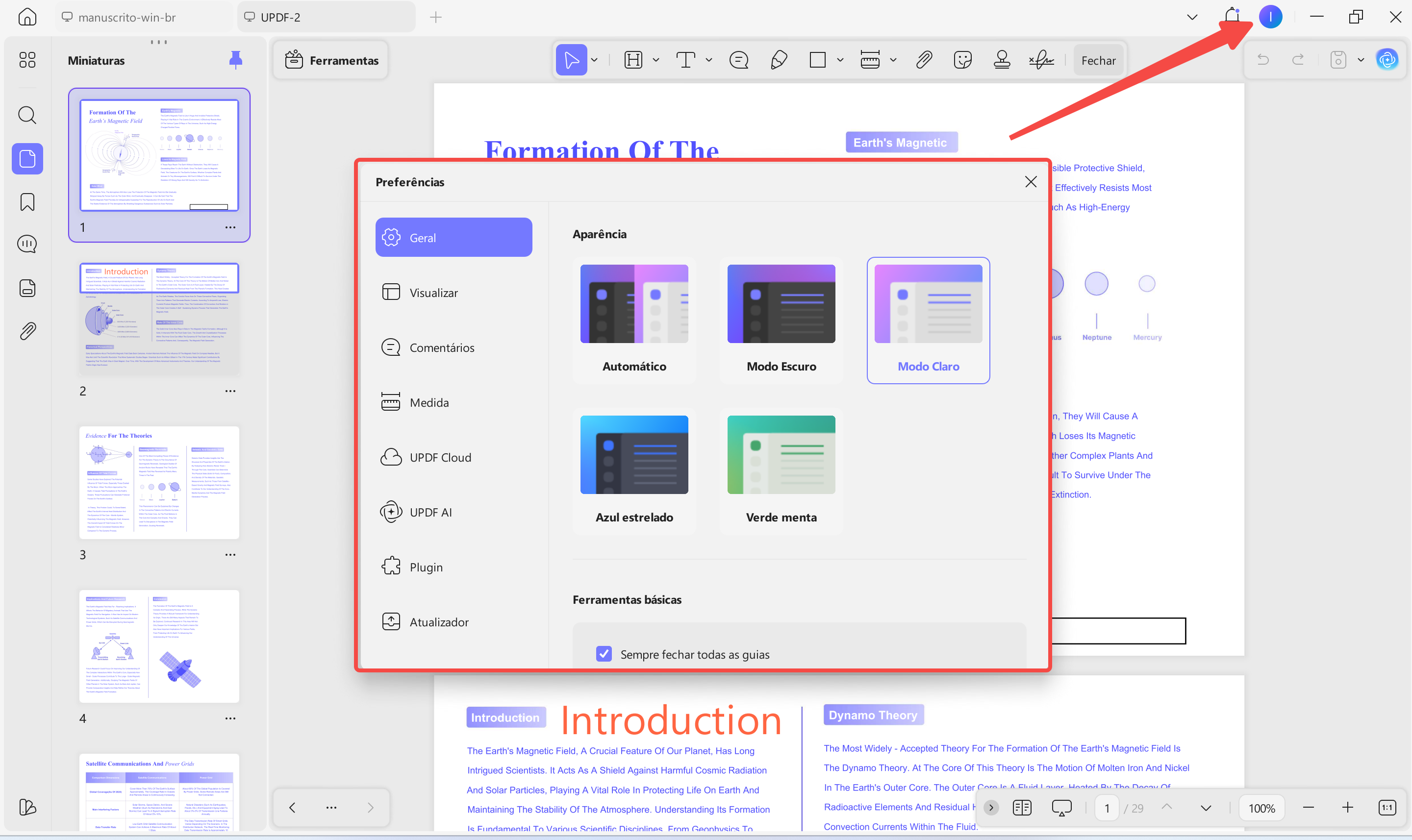Open the Atualizador preferences section

[x=454, y=621]
